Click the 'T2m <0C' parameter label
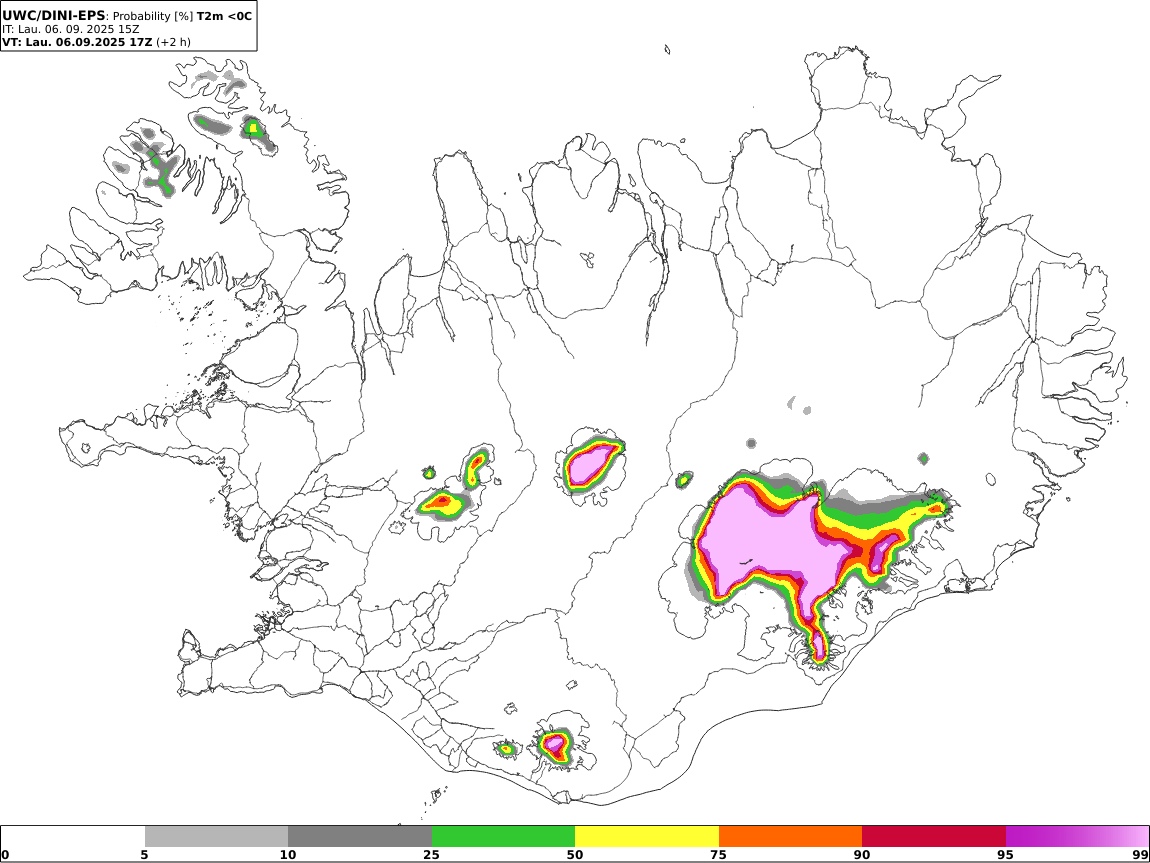The width and height of the screenshot is (1150, 863). (x=224, y=15)
